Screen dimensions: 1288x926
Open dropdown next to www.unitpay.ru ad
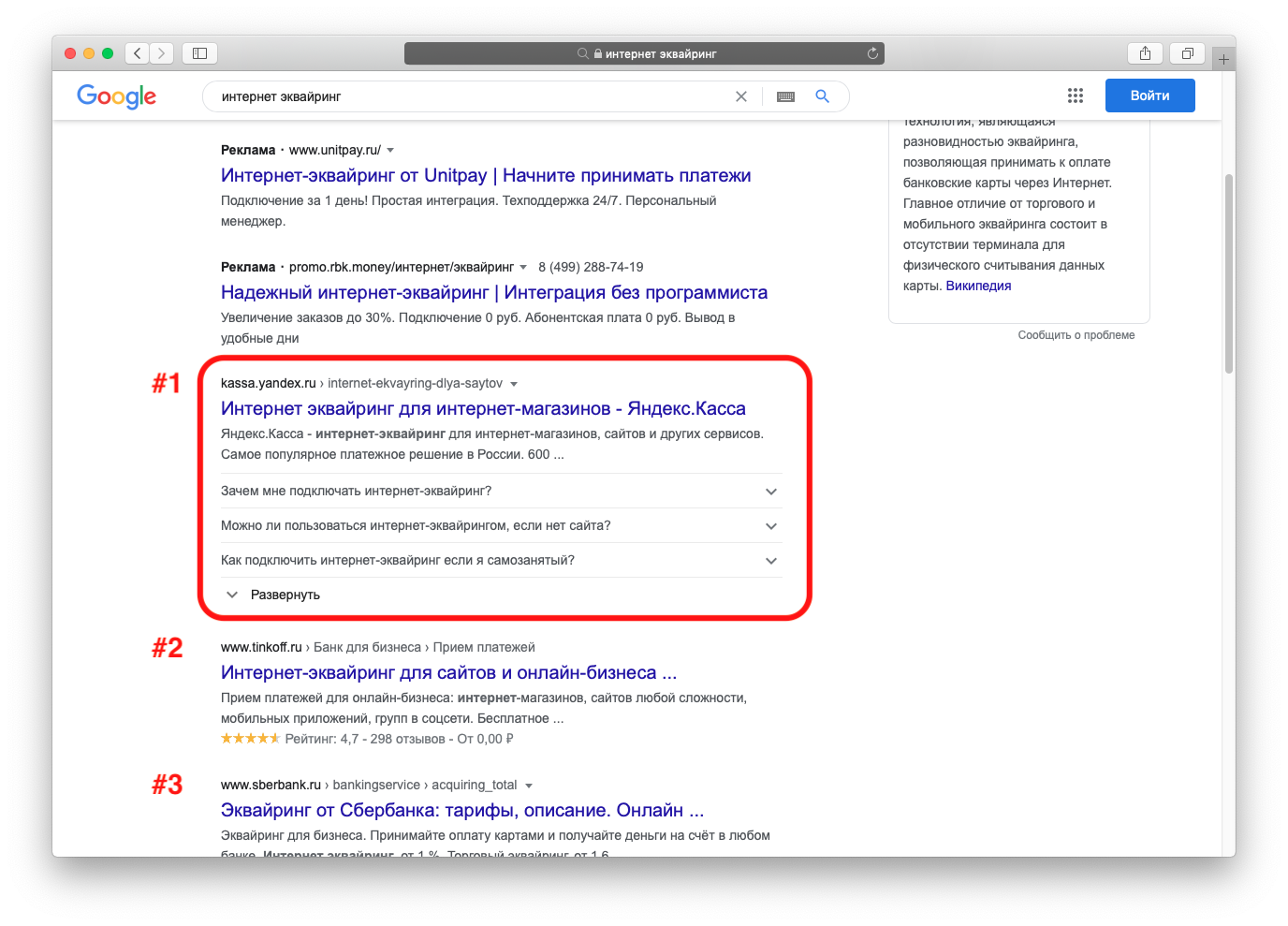pos(390,150)
